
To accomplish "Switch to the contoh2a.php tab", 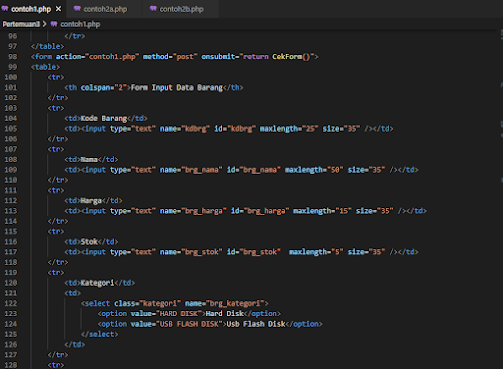I will click(104, 9).
